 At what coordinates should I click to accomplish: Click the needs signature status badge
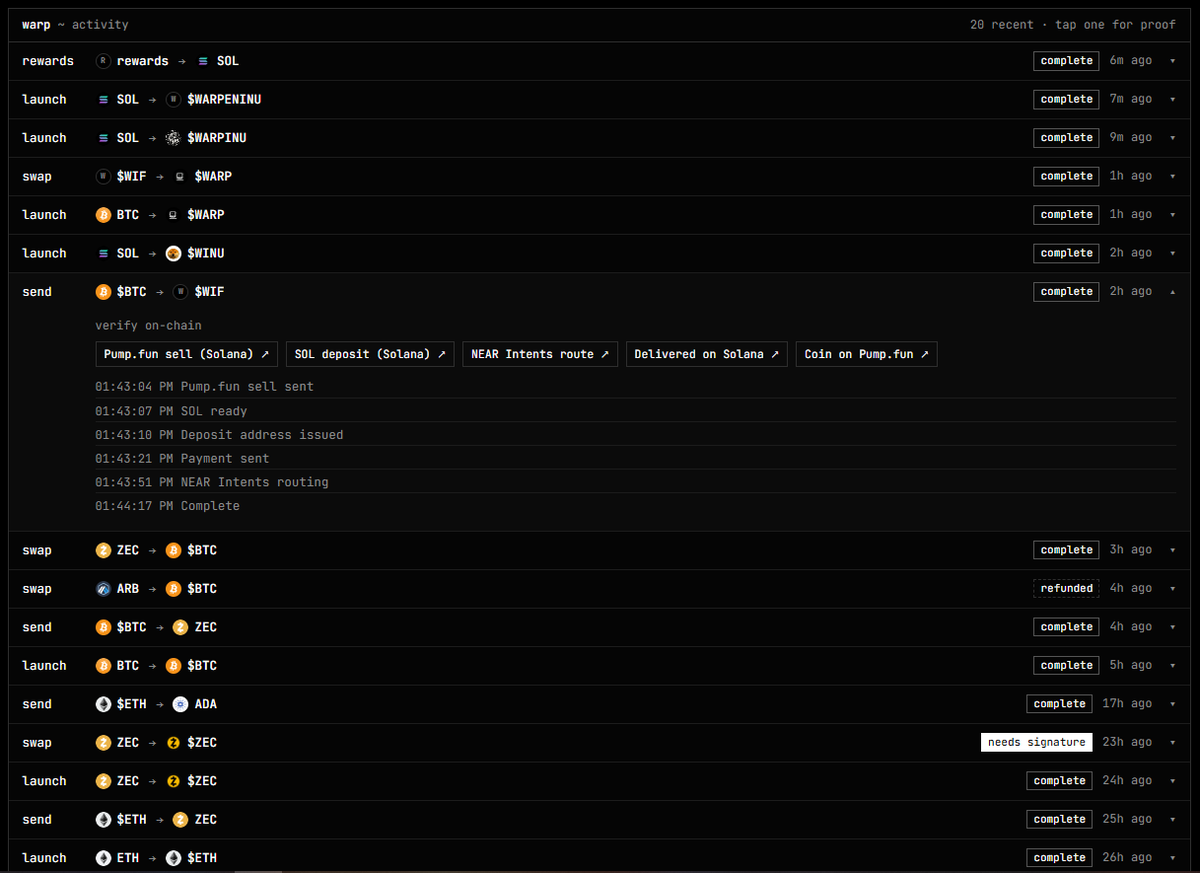1036,742
